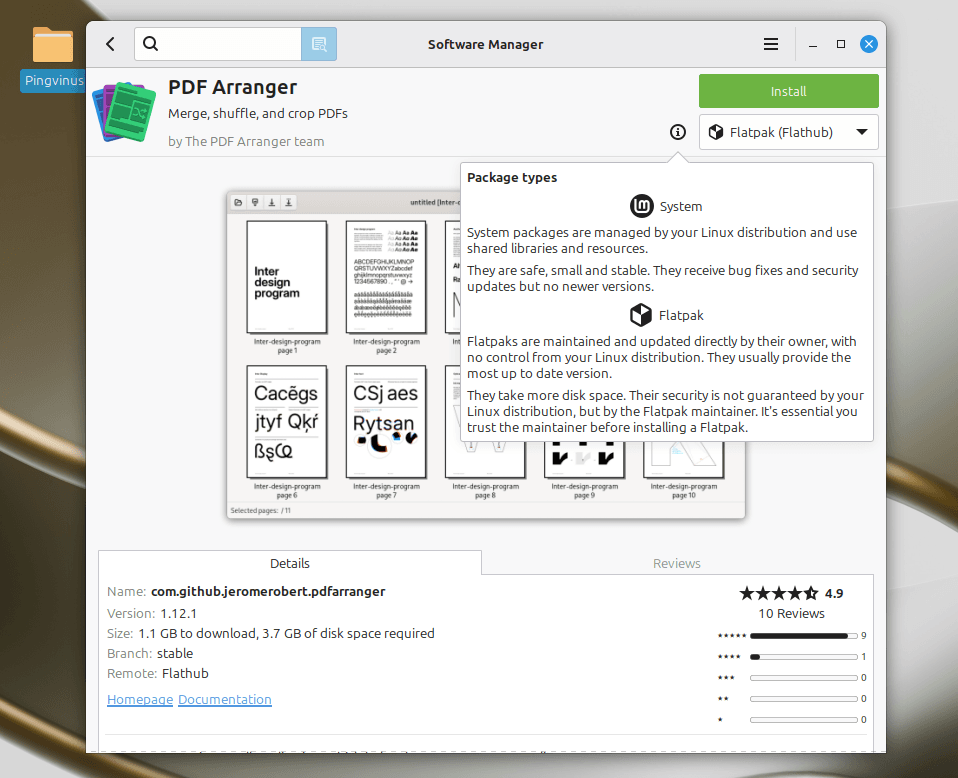Toggle the search-in-descriptions icon button
The width and height of the screenshot is (958, 778).
[319, 44]
